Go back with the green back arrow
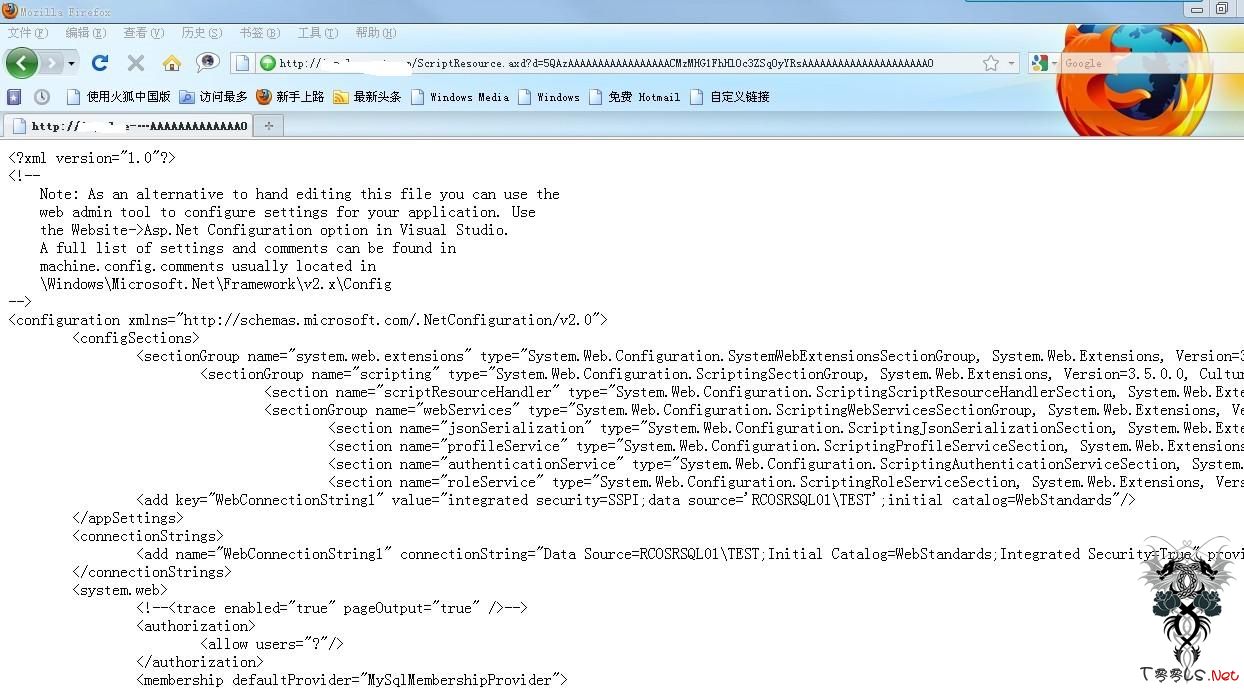The height and width of the screenshot is (690, 1244). pos(22,63)
